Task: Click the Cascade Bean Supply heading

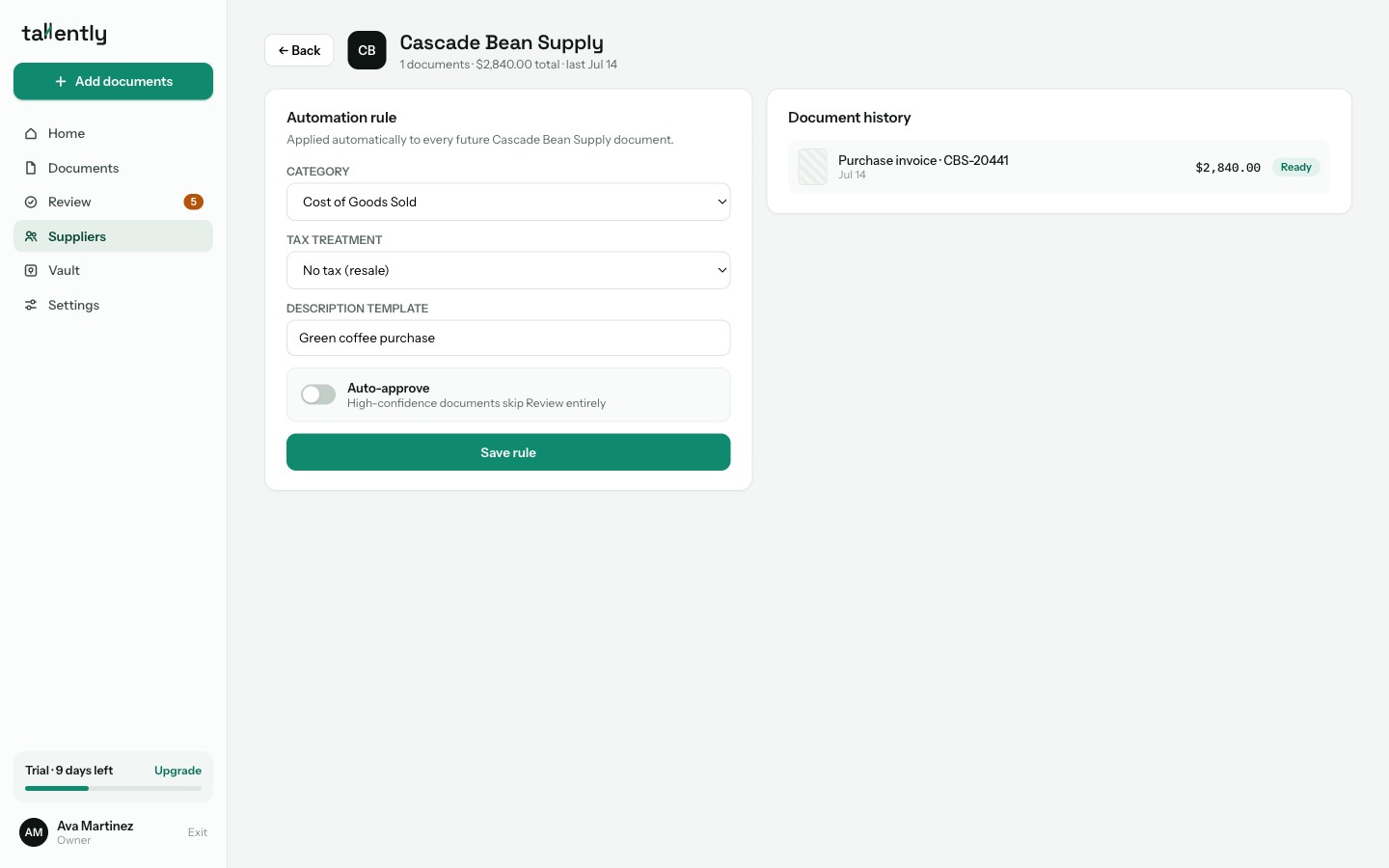Action: point(502,42)
